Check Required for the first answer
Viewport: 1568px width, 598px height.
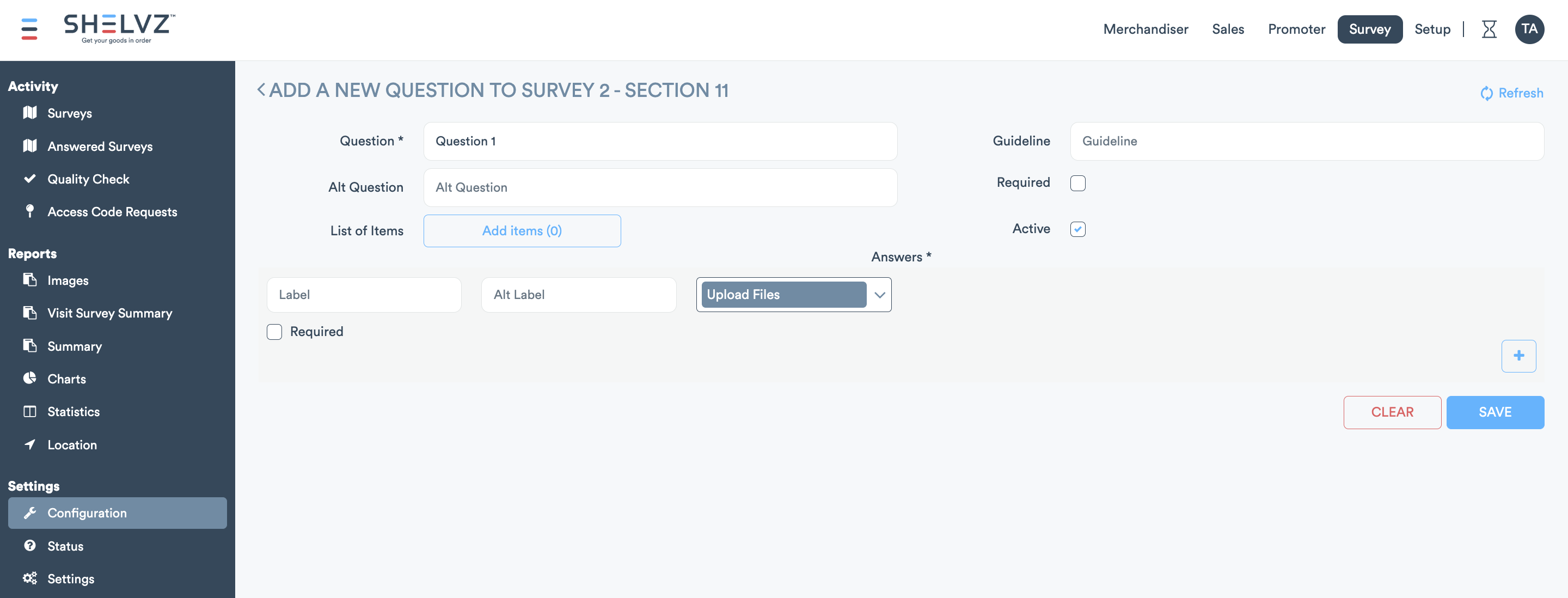[274, 332]
